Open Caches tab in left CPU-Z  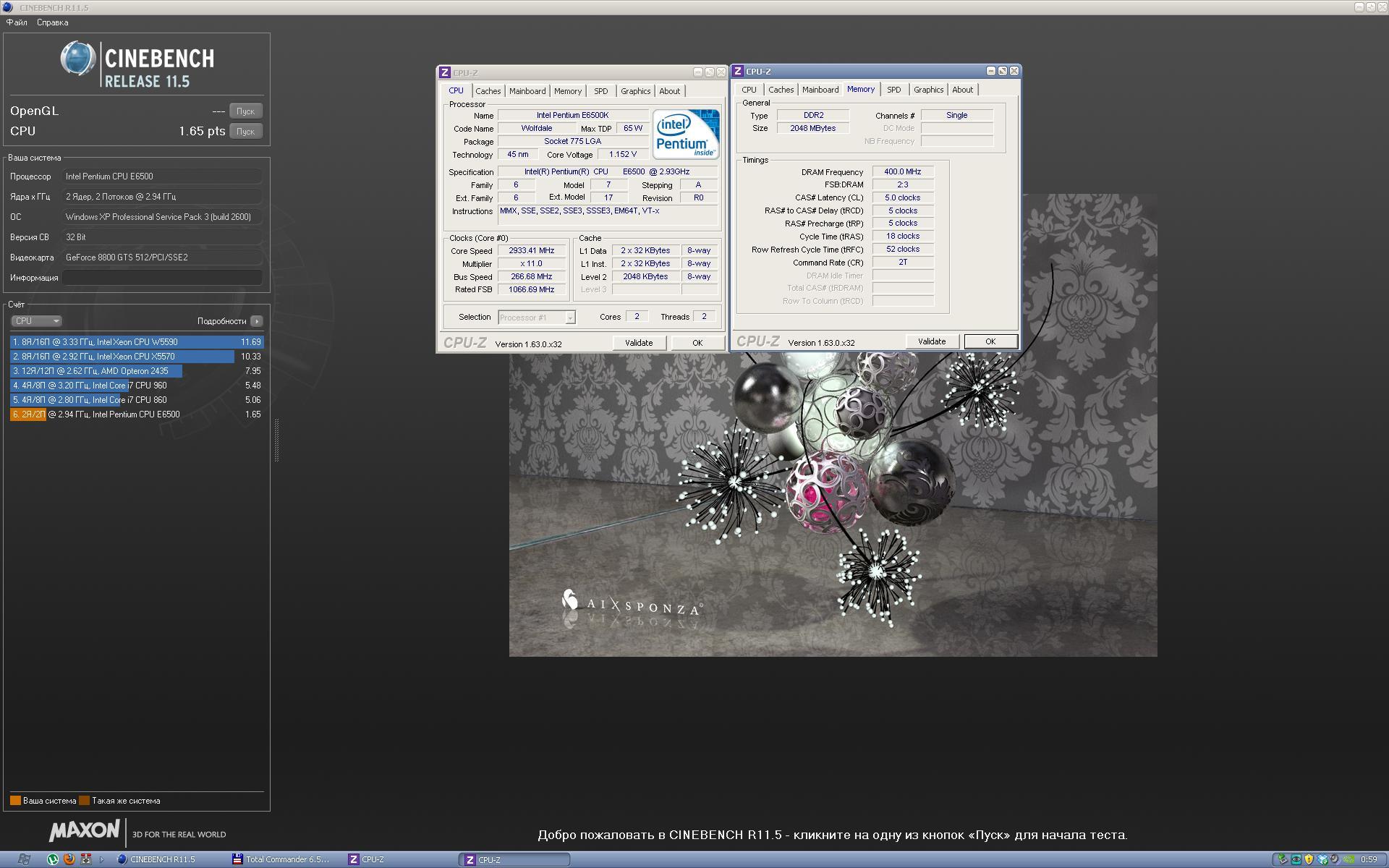(x=488, y=91)
